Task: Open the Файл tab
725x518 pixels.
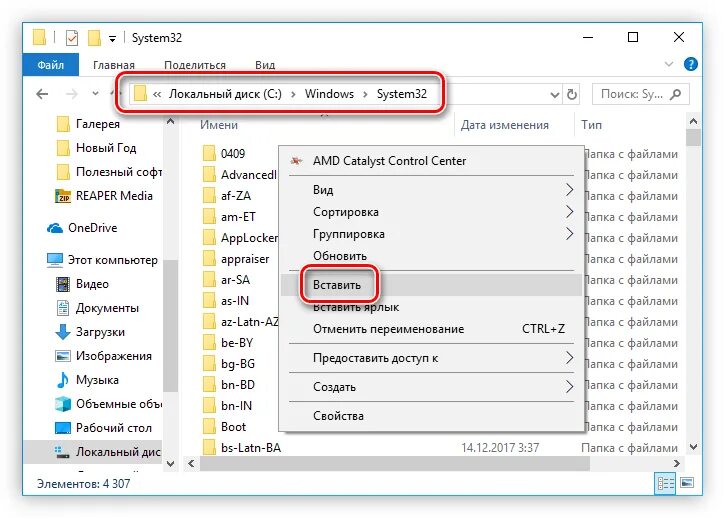Action: click(51, 65)
